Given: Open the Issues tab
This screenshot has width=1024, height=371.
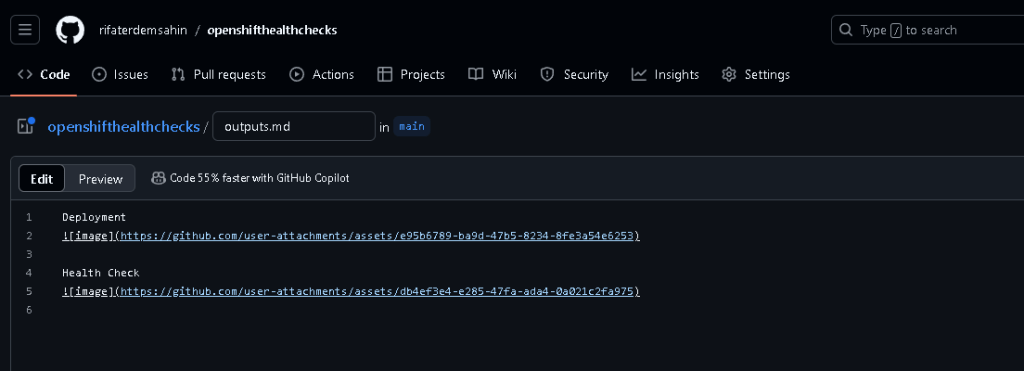Looking at the screenshot, I should [120, 74].
